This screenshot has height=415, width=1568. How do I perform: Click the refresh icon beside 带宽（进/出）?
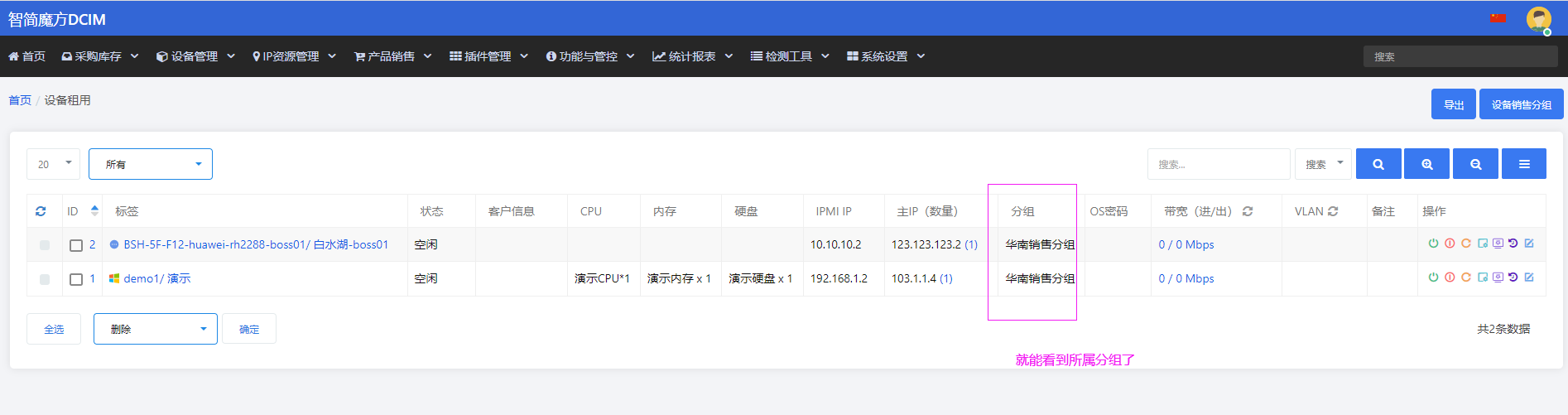pos(1248,211)
